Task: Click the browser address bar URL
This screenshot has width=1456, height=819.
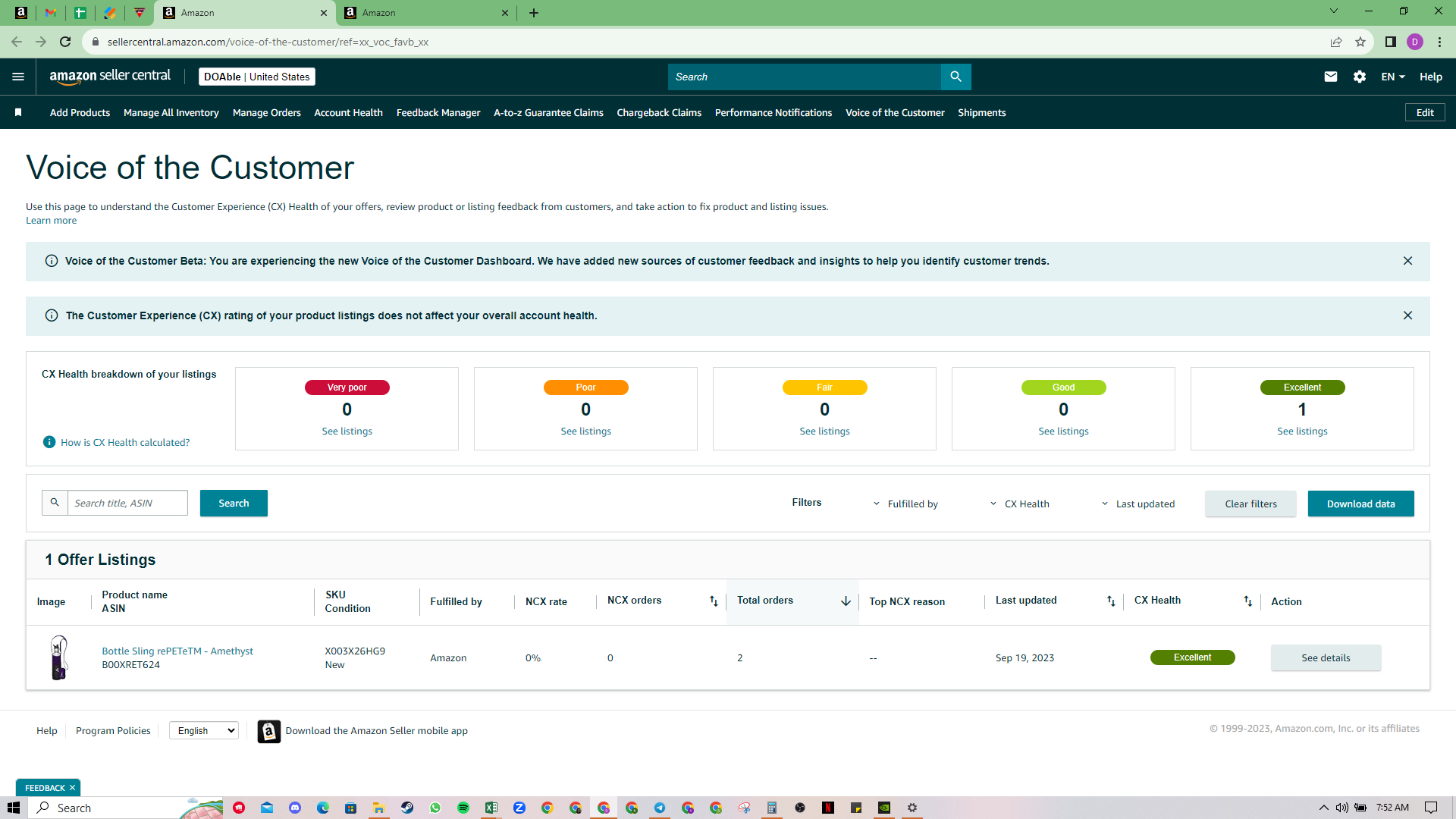Action: point(268,42)
